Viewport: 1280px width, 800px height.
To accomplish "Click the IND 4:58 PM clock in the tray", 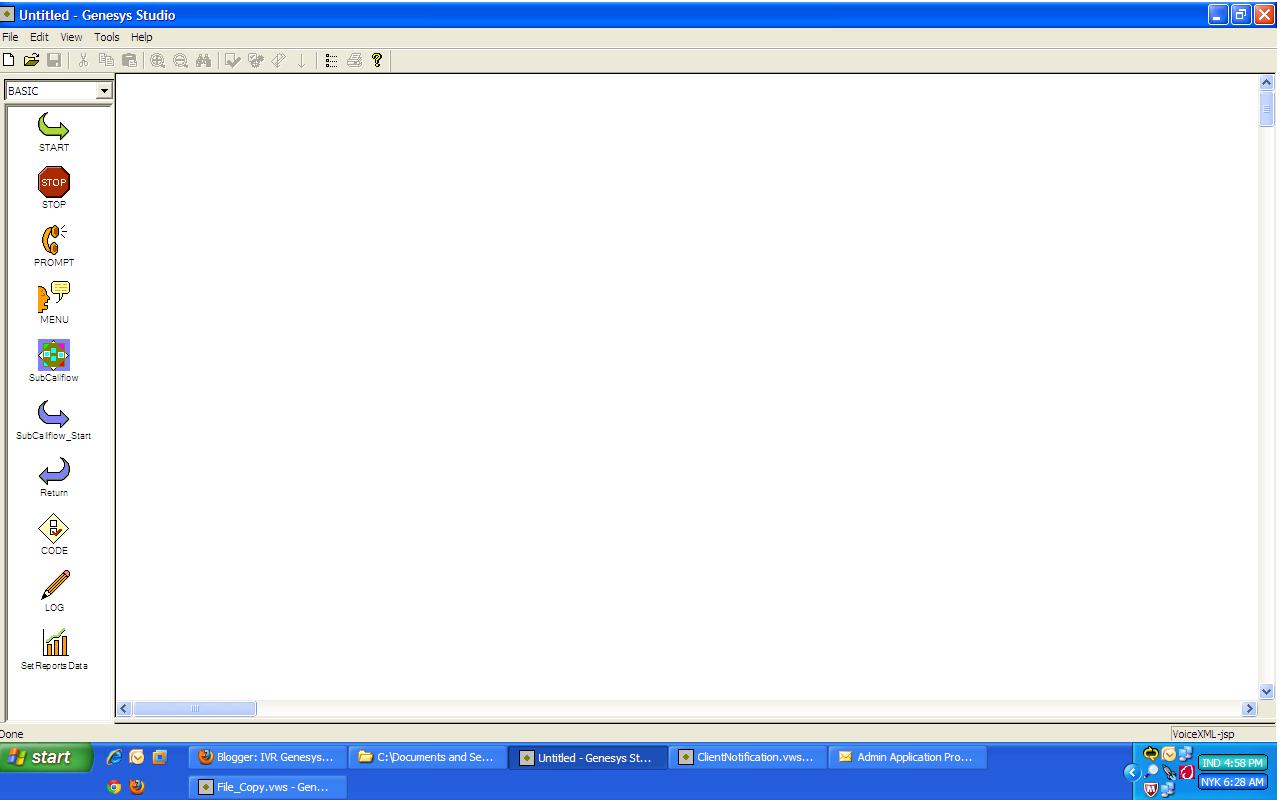I will [1232, 761].
